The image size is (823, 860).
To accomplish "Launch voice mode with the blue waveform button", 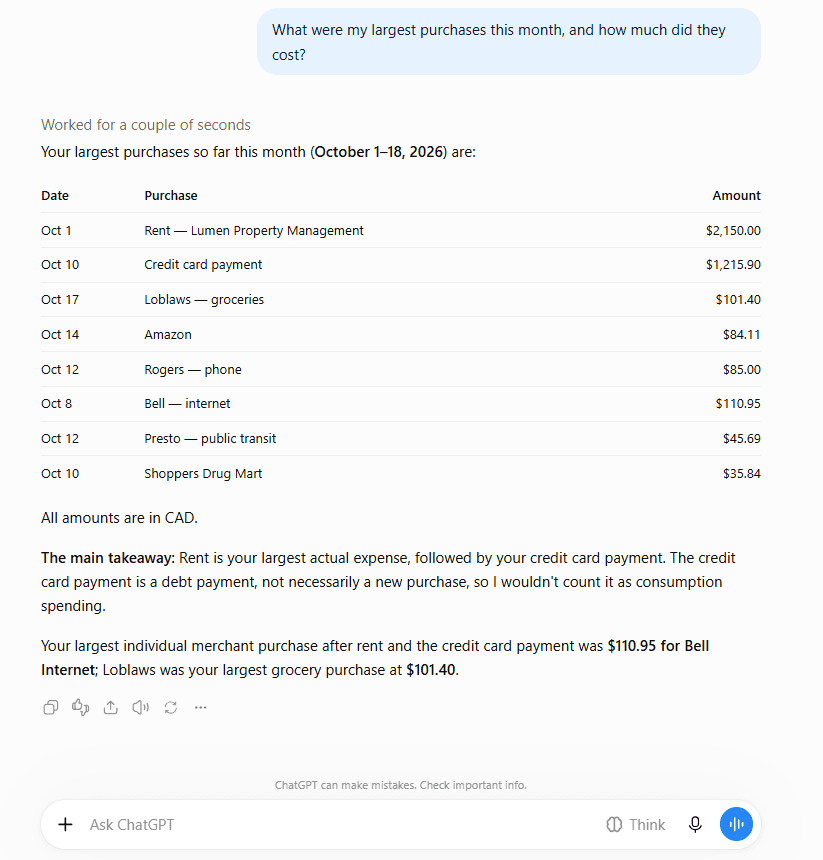I will [x=736, y=824].
